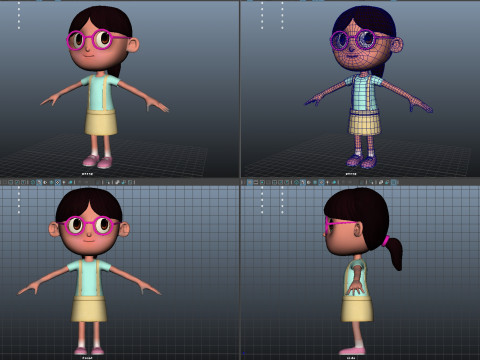Image resolution: width=480 pixels, height=360 pixels.
Task: Click isolate select icon in side view toolbar
Action: pos(371,182)
